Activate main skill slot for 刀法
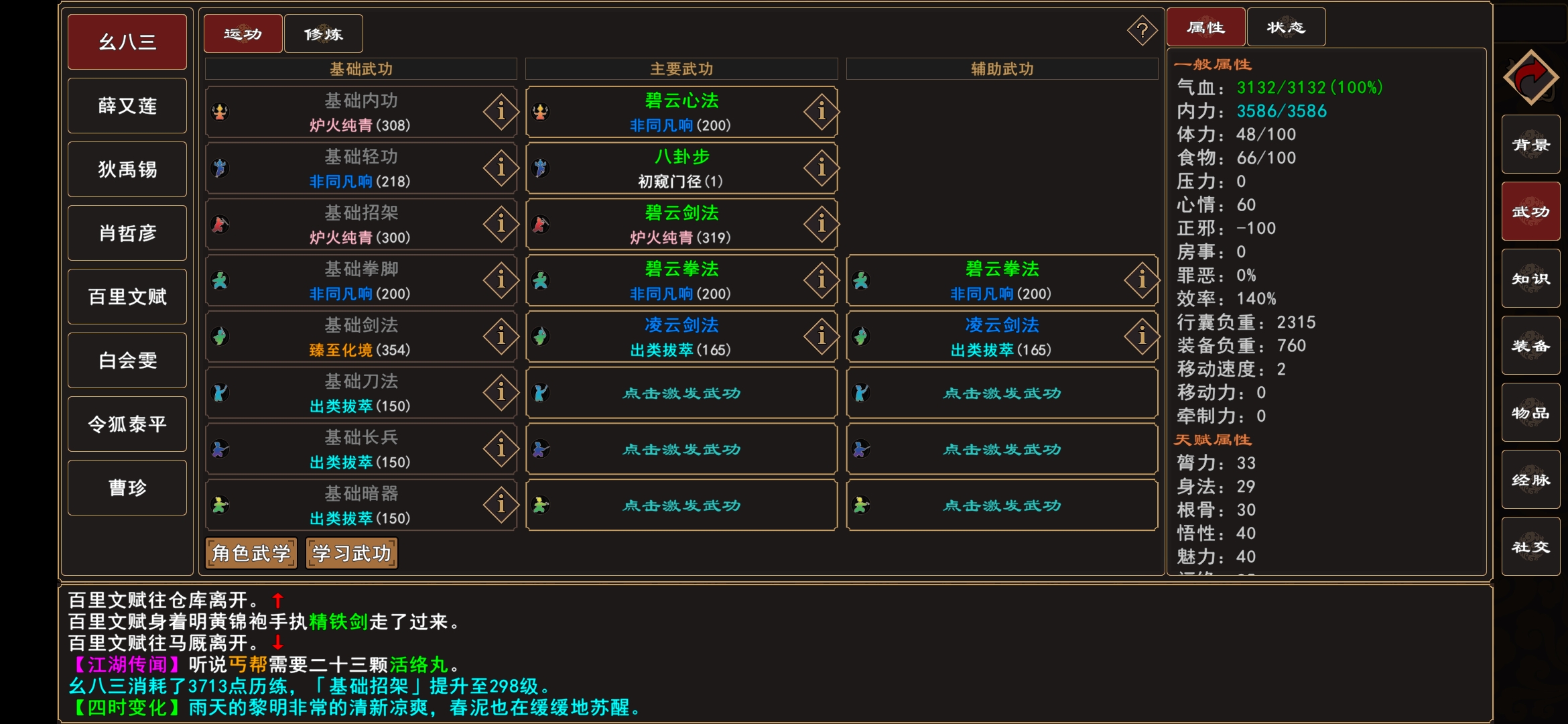This screenshot has width=1568, height=724. pyautogui.click(x=681, y=393)
